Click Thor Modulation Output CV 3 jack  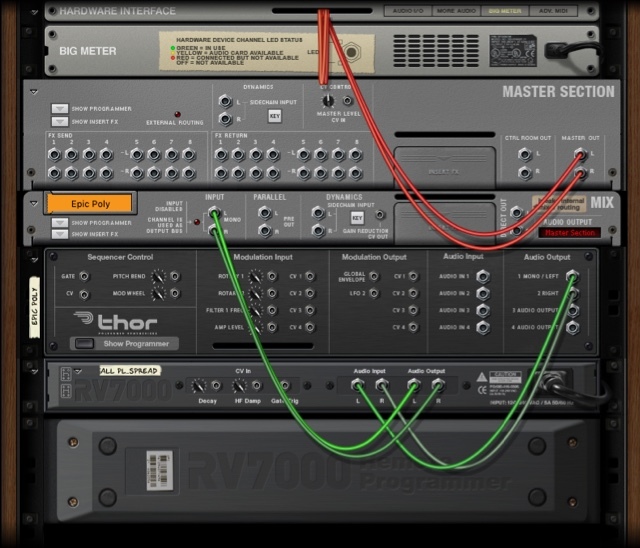(413, 310)
